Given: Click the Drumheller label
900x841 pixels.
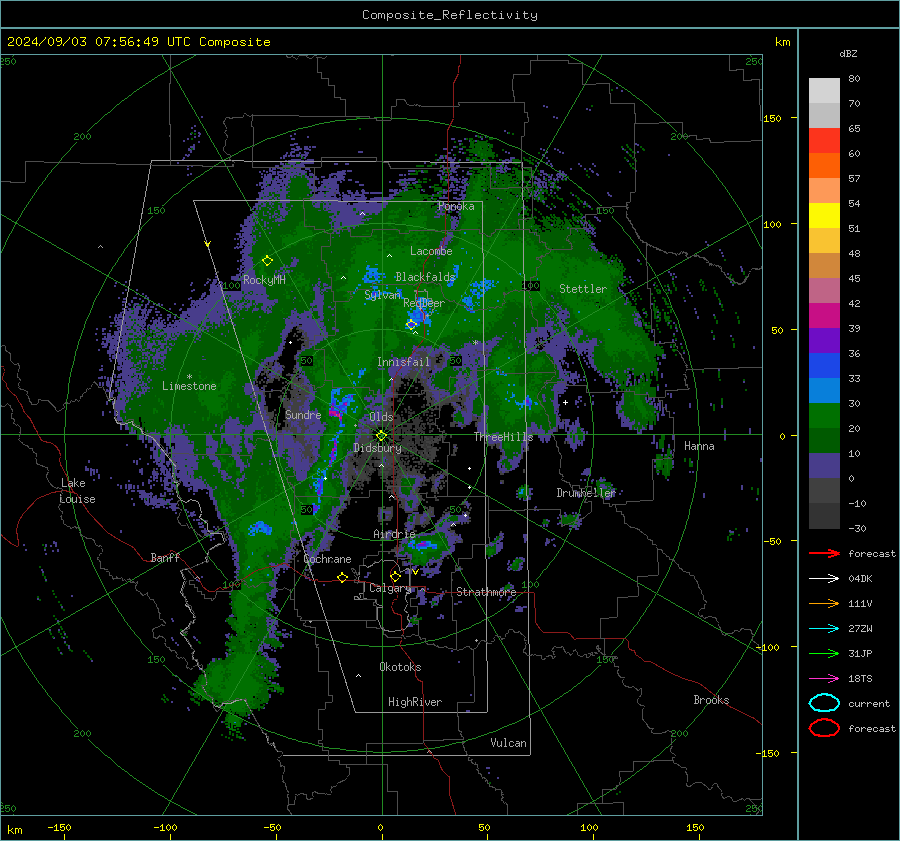Looking at the screenshot, I should point(586,493).
